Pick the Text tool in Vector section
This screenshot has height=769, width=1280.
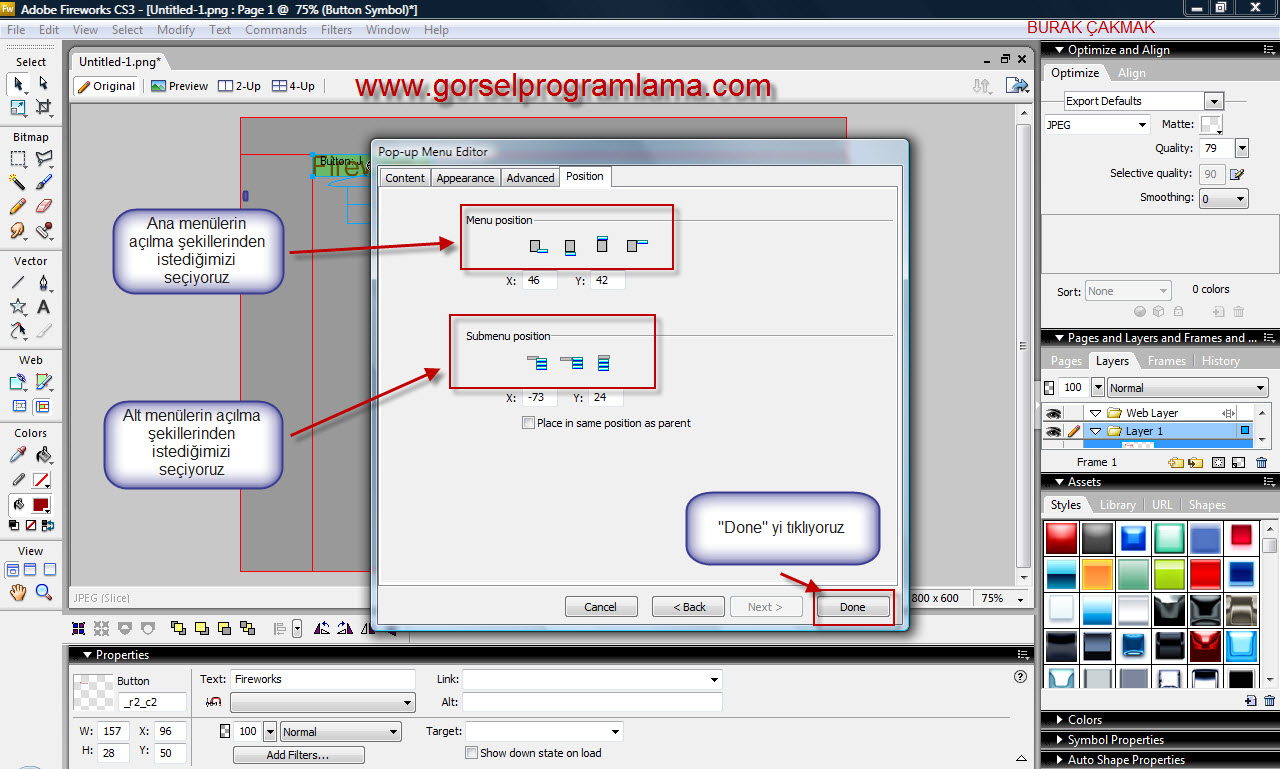pos(43,307)
